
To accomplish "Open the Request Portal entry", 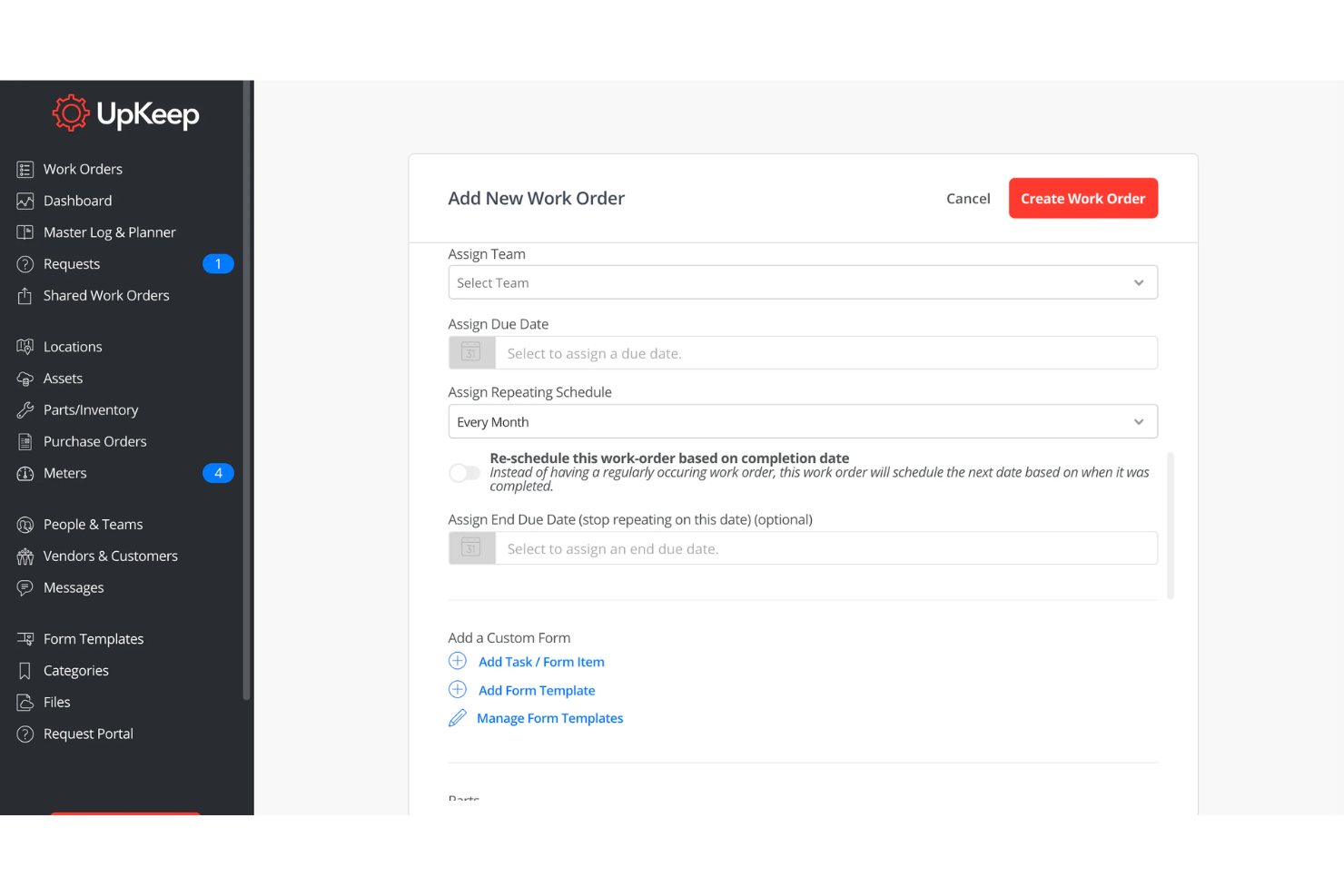I will tap(88, 734).
